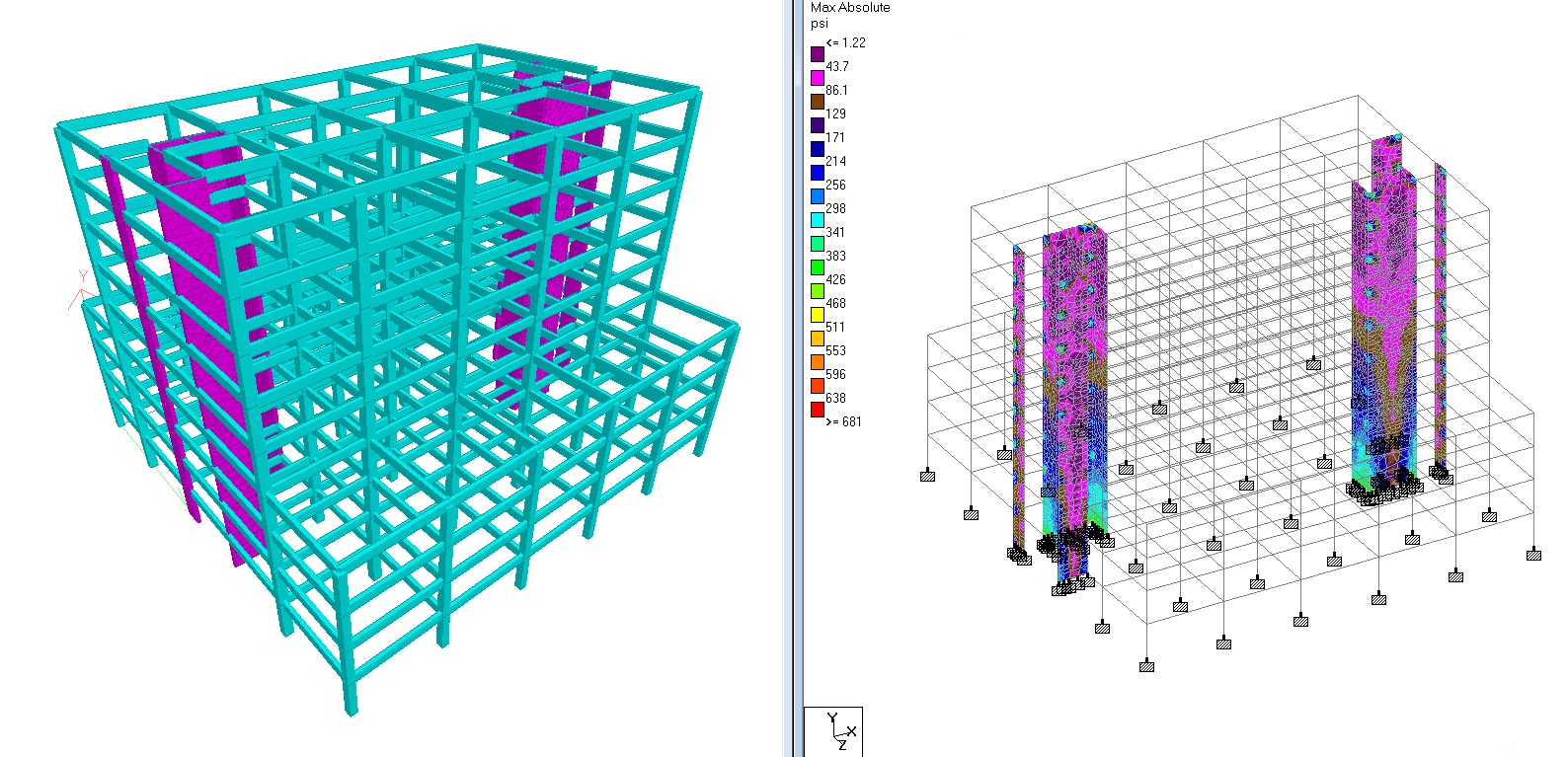This screenshot has width=1568, height=757.
Task: Pick the cyan swatch in the legend
Action: [818, 220]
